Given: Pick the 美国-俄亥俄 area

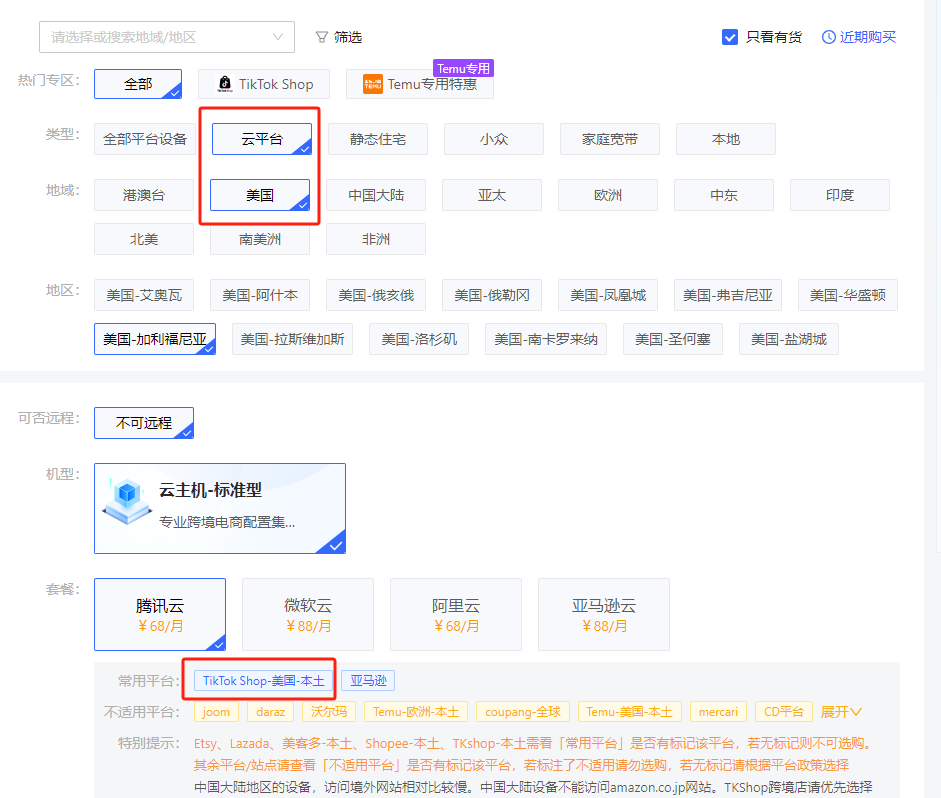Looking at the screenshot, I should pyautogui.click(x=376, y=295).
